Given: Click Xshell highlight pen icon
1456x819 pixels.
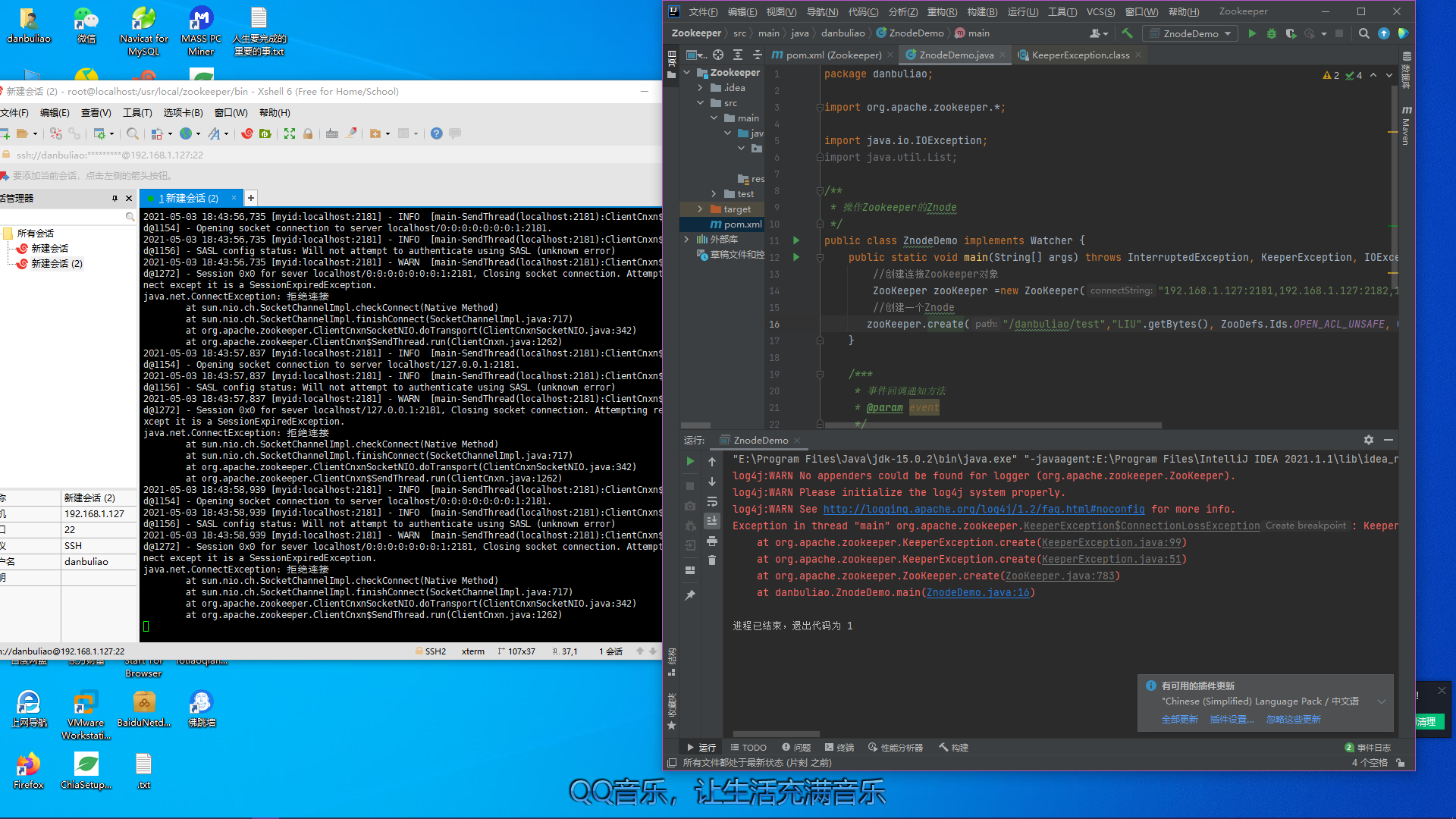Looking at the screenshot, I should (x=351, y=133).
